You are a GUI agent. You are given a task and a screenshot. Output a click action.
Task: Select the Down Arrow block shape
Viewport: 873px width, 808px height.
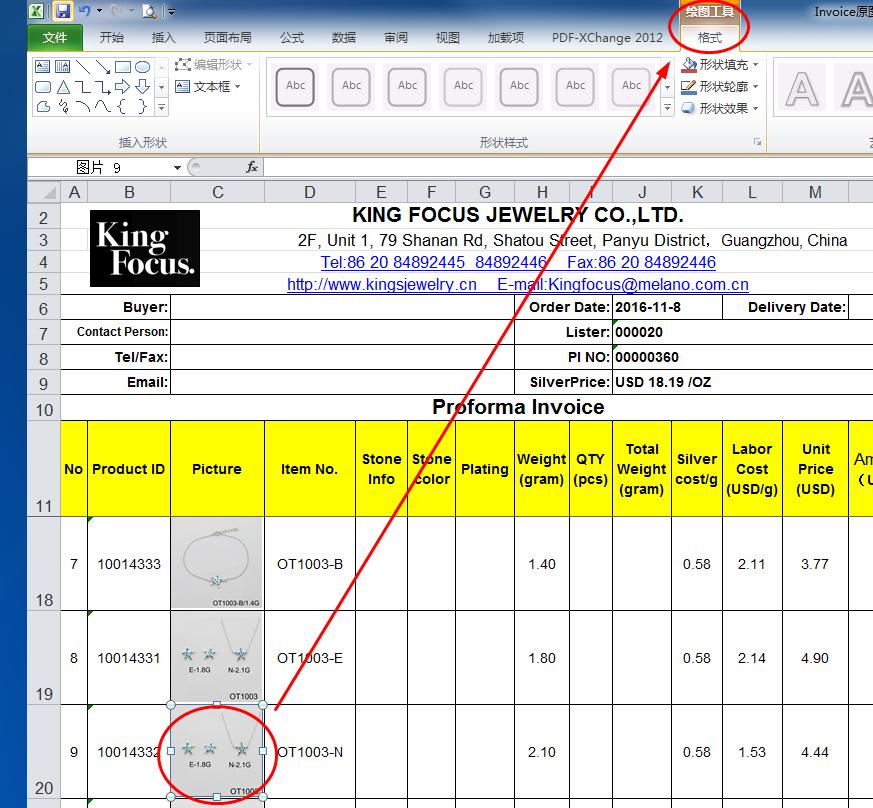143,87
